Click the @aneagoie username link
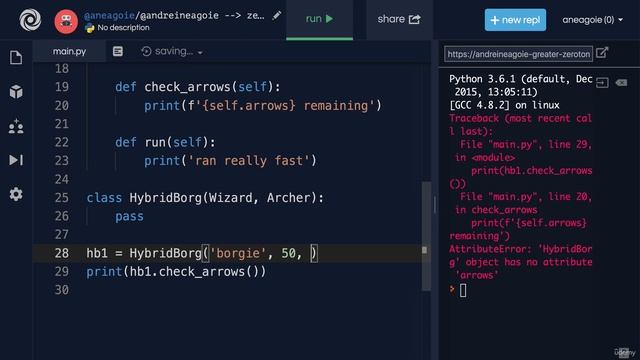The height and width of the screenshot is (360, 640). pyautogui.click(x=109, y=16)
